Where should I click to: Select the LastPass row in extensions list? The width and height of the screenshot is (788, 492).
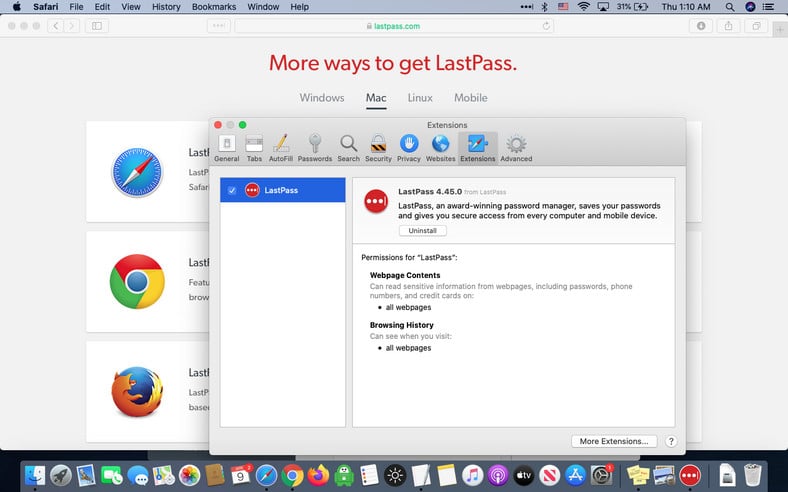tap(282, 190)
